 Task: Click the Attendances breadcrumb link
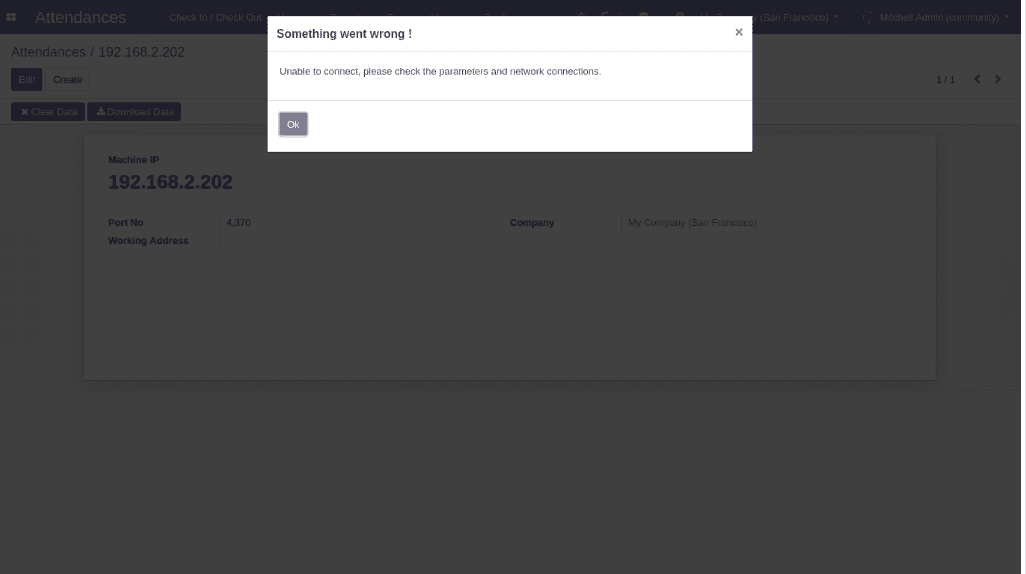(48, 52)
